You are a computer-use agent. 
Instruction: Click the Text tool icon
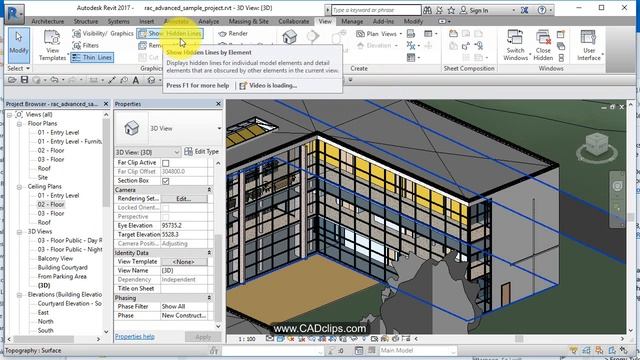pyautogui.click(x=136, y=80)
